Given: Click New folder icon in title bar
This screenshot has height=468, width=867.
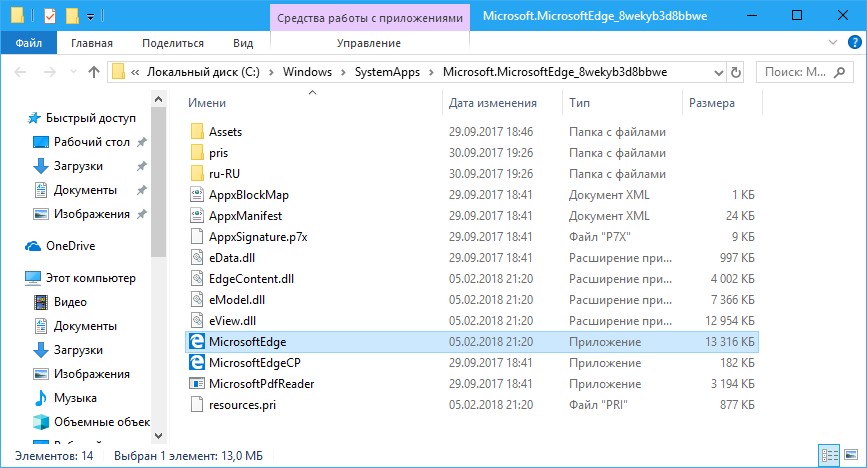Looking at the screenshot, I should [72, 15].
